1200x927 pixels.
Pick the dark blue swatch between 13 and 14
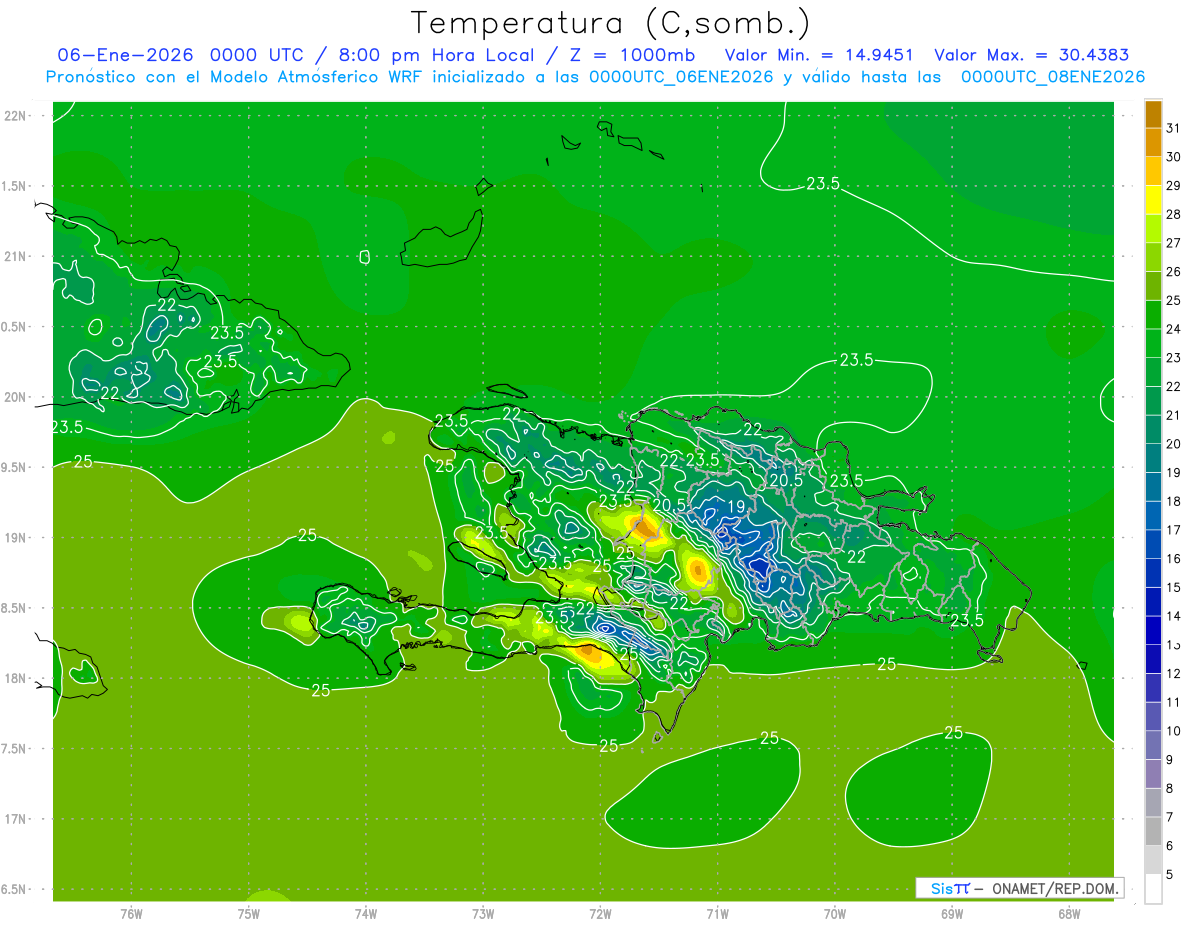pos(1153,630)
